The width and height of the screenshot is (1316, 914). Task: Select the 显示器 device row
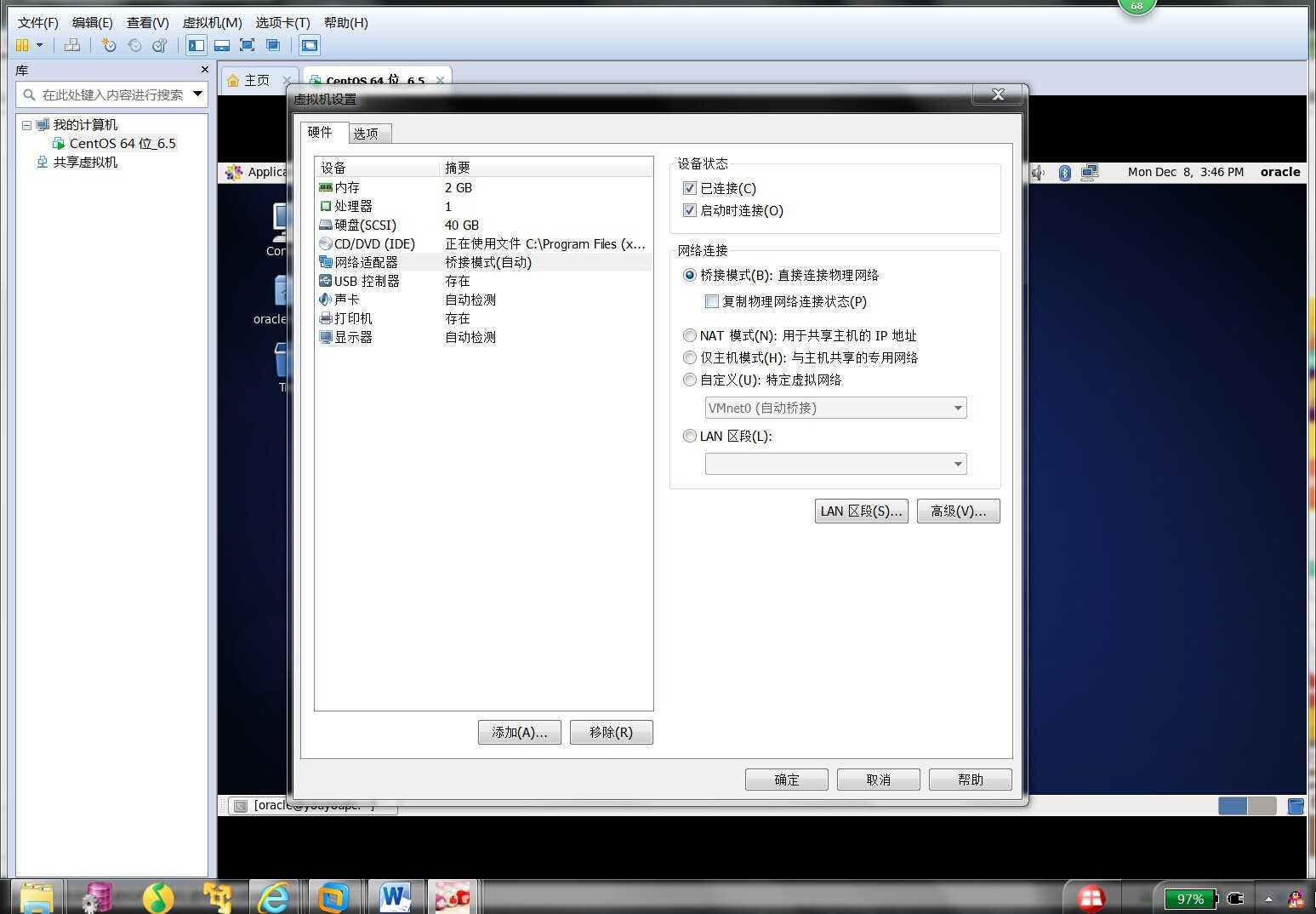click(x=483, y=337)
